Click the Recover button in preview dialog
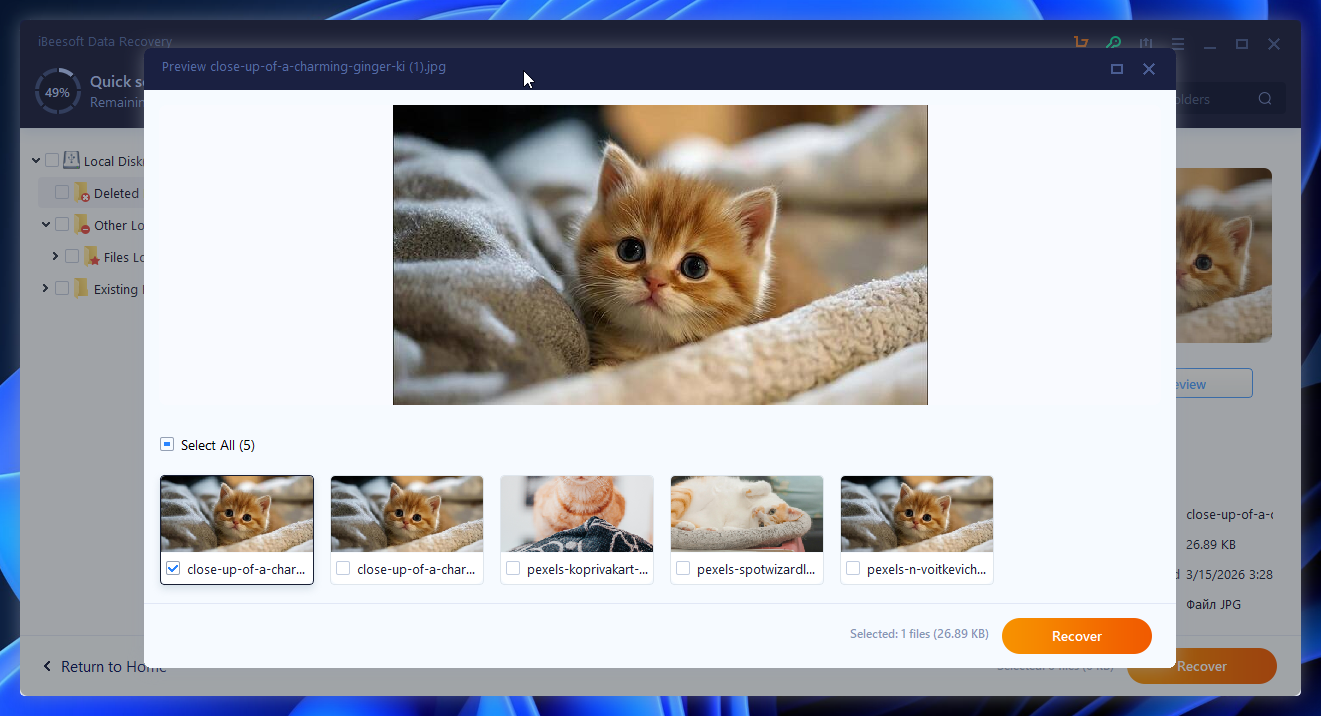This screenshot has width=1321, height=716. [1076, 636]
